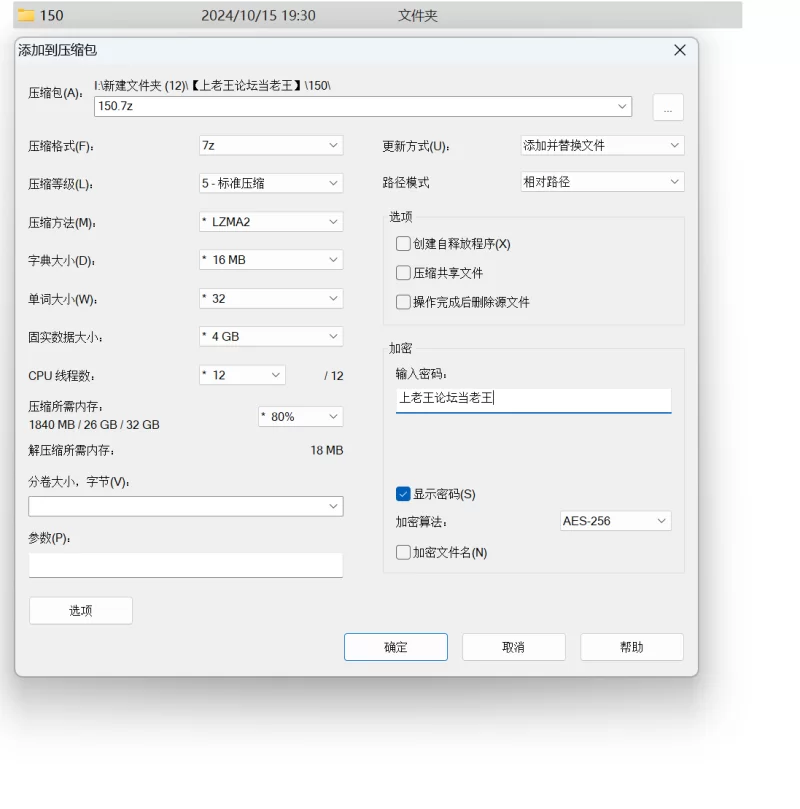800x809 pixels.
Task: Click the 18 MB decompression memory value
Action: pyautogui.click(x=326, y=450)
